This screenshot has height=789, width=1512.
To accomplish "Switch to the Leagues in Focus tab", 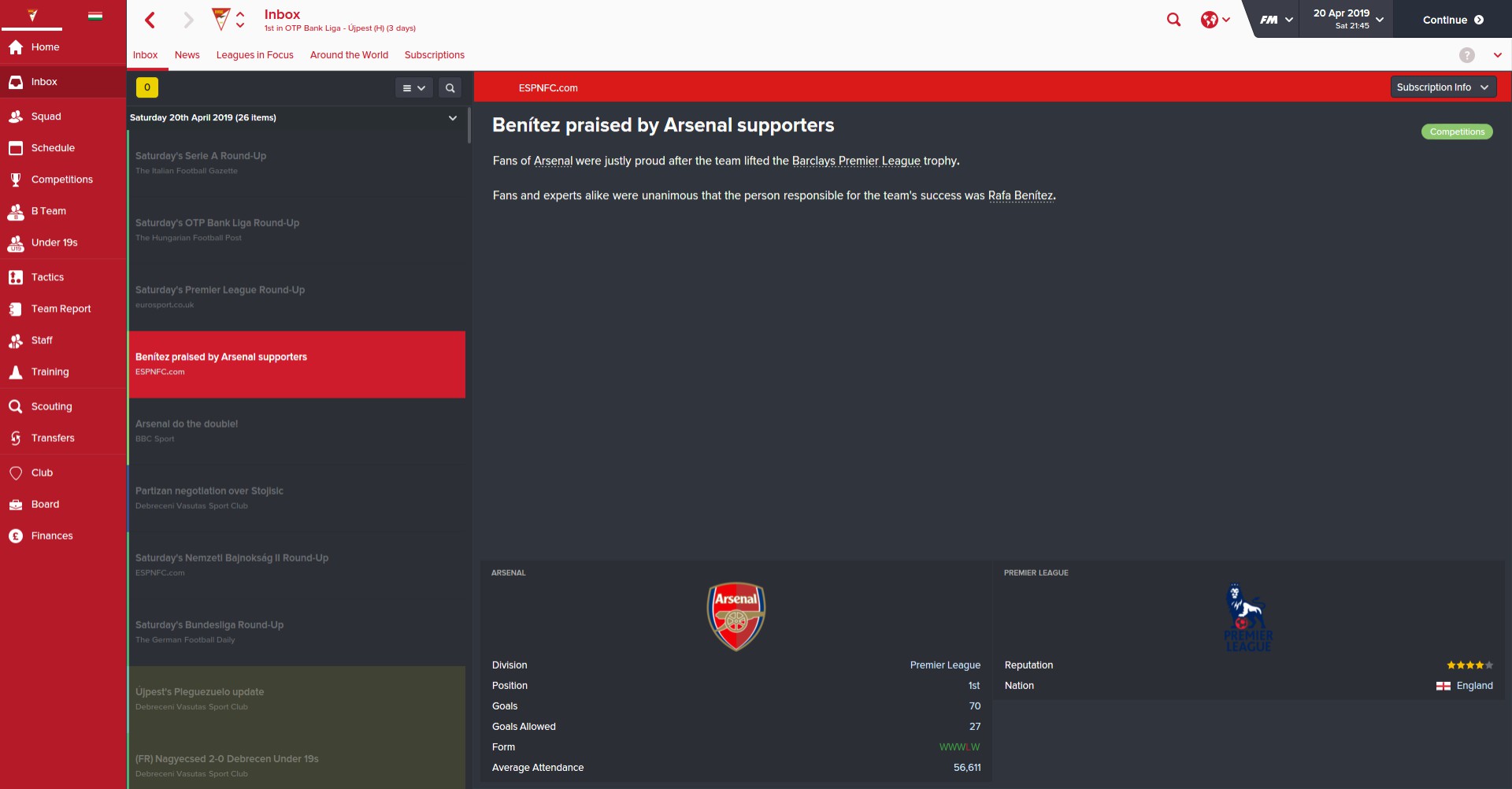I will click(x=255, y=55).
